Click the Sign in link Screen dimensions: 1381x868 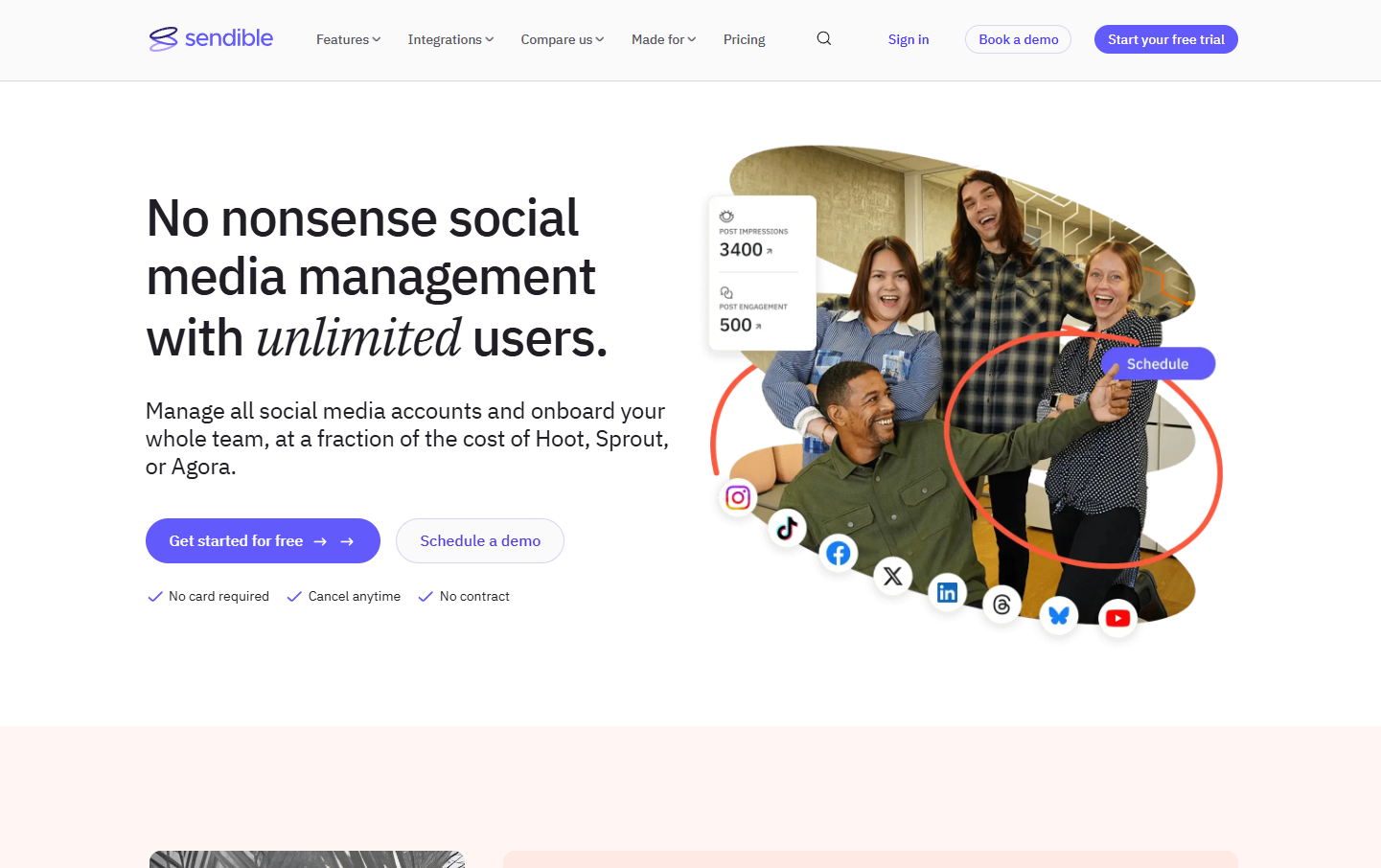909,39
